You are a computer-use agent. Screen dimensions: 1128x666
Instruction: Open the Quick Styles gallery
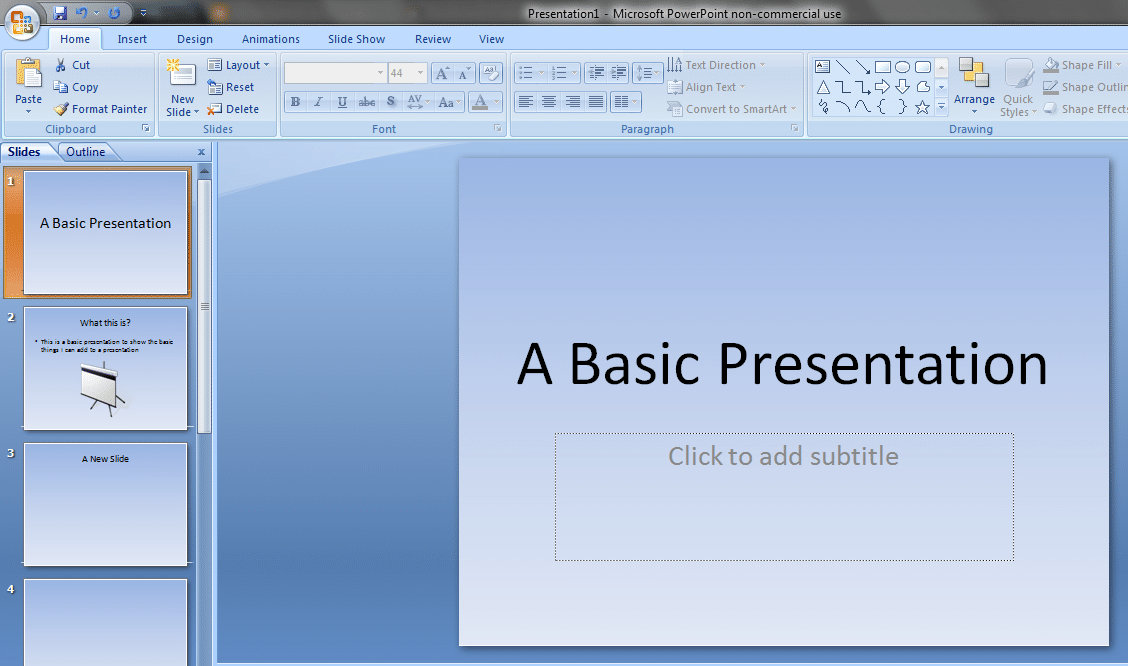pos(1018,87)
